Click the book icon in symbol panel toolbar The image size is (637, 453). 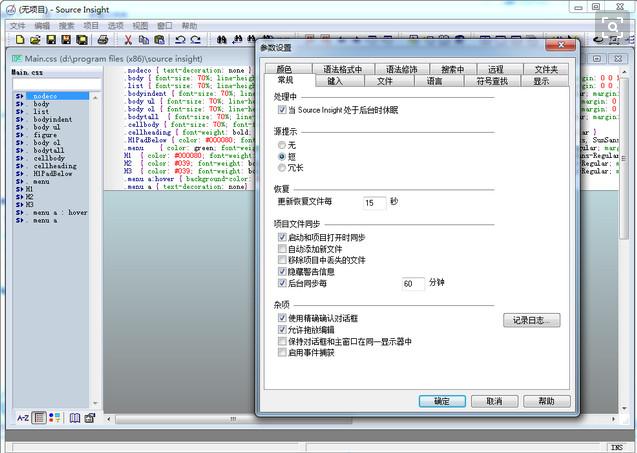tap(73, 417)
